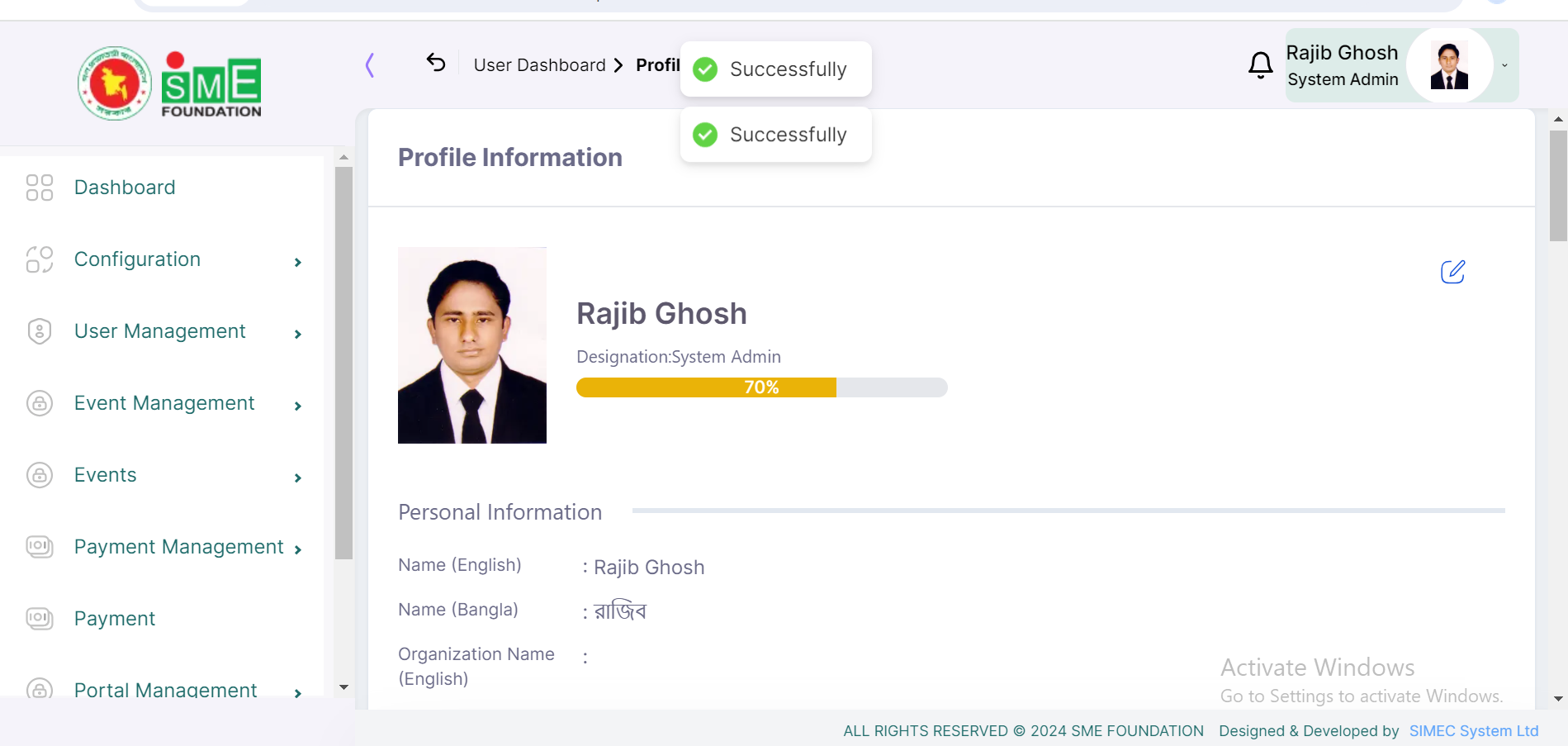
Task: Click the System Admin header role text
Action: pyautogui.click(x=1343, y=79)
